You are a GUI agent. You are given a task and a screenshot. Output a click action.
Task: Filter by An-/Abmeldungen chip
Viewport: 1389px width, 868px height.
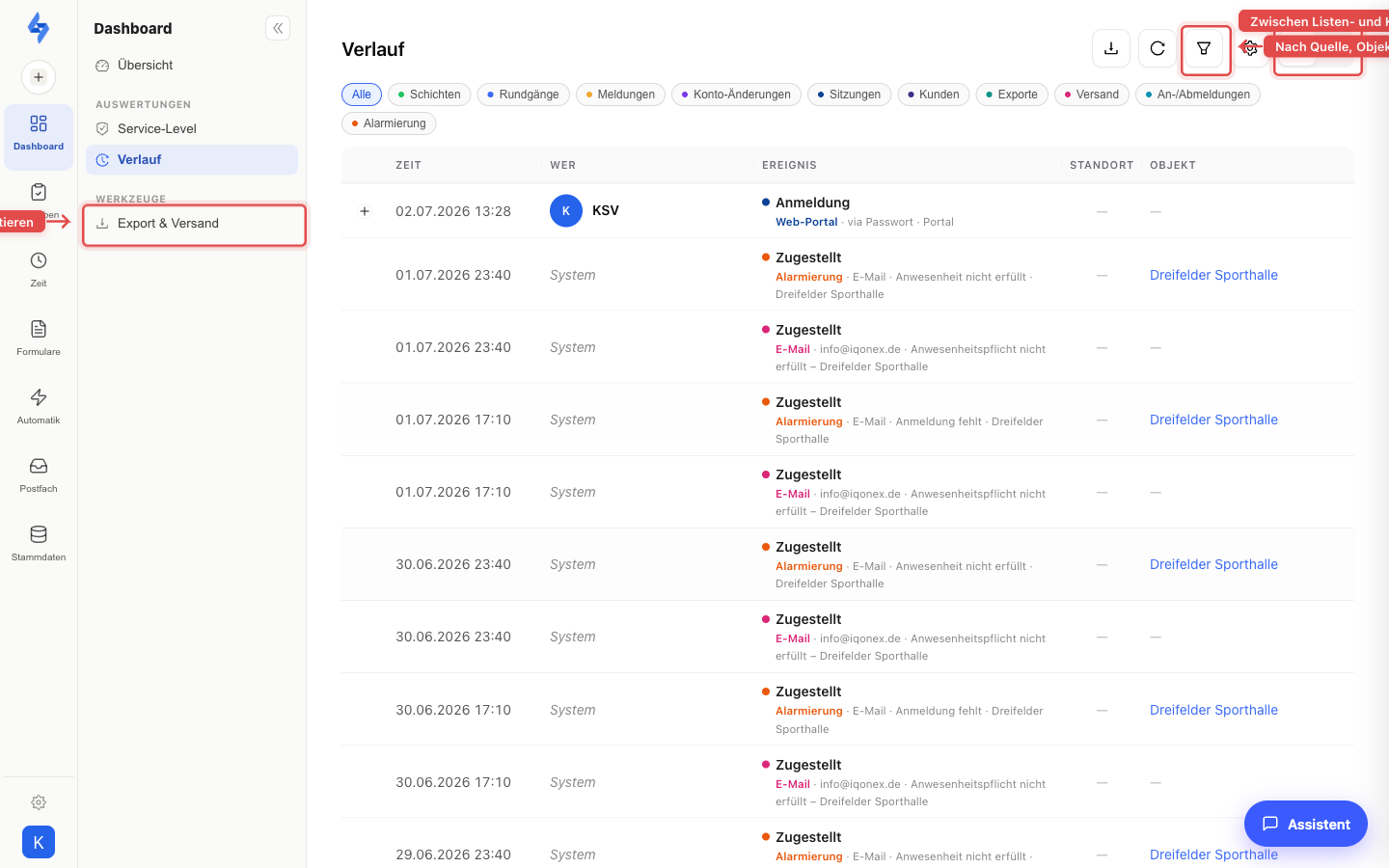click(1198, 95)
